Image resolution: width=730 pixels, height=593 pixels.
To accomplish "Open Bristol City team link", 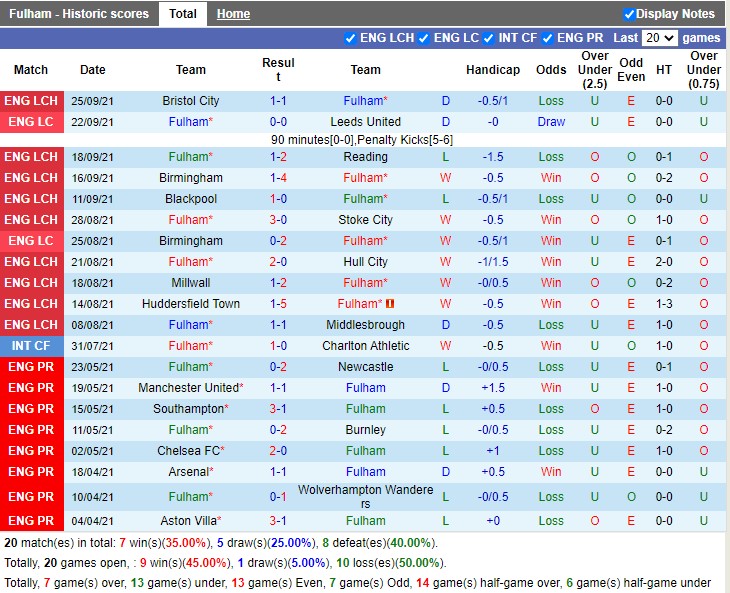I will 190,101.
